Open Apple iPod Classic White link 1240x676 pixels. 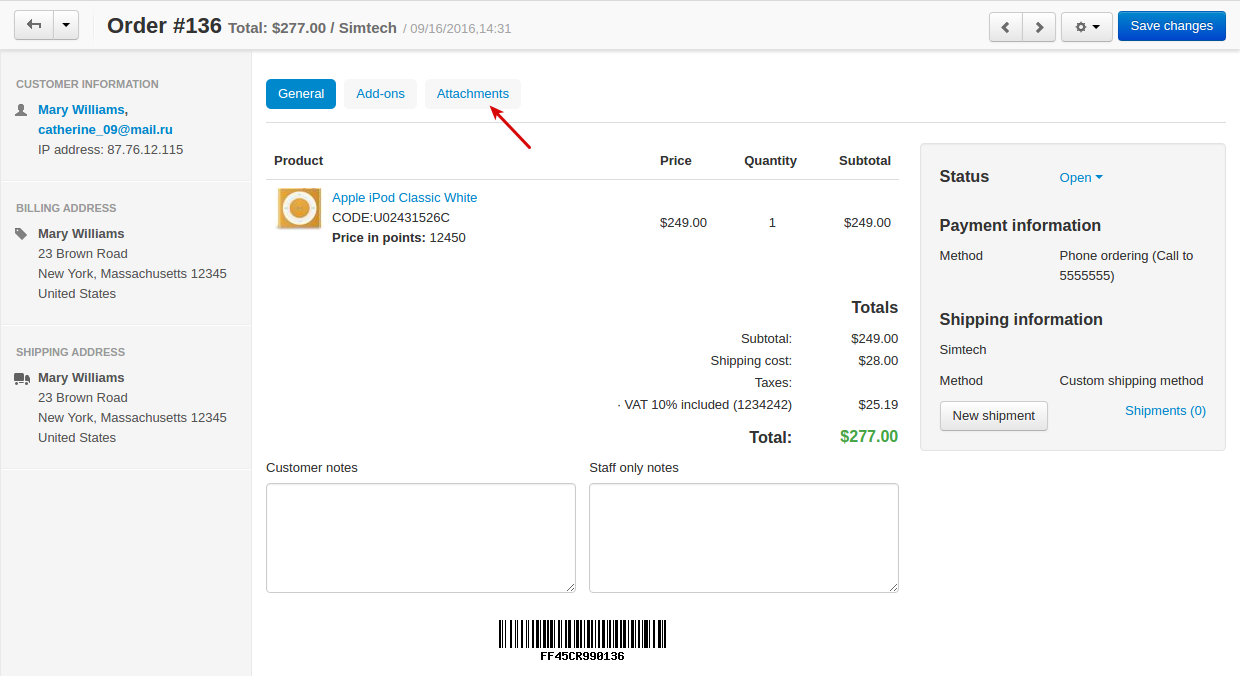tap(405, 198)
